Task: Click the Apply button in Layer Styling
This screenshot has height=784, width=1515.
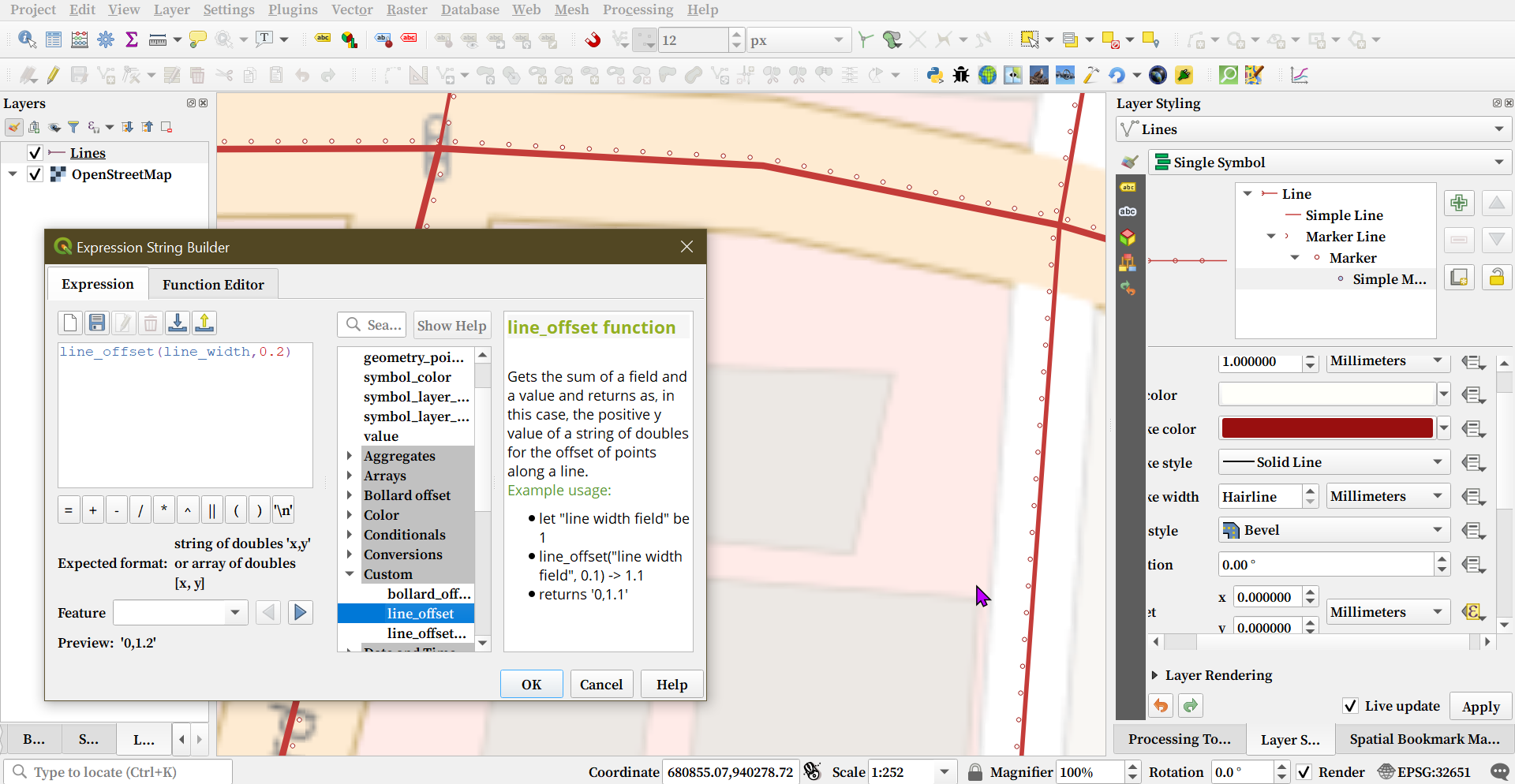Action: click(x=1480, y=707)
